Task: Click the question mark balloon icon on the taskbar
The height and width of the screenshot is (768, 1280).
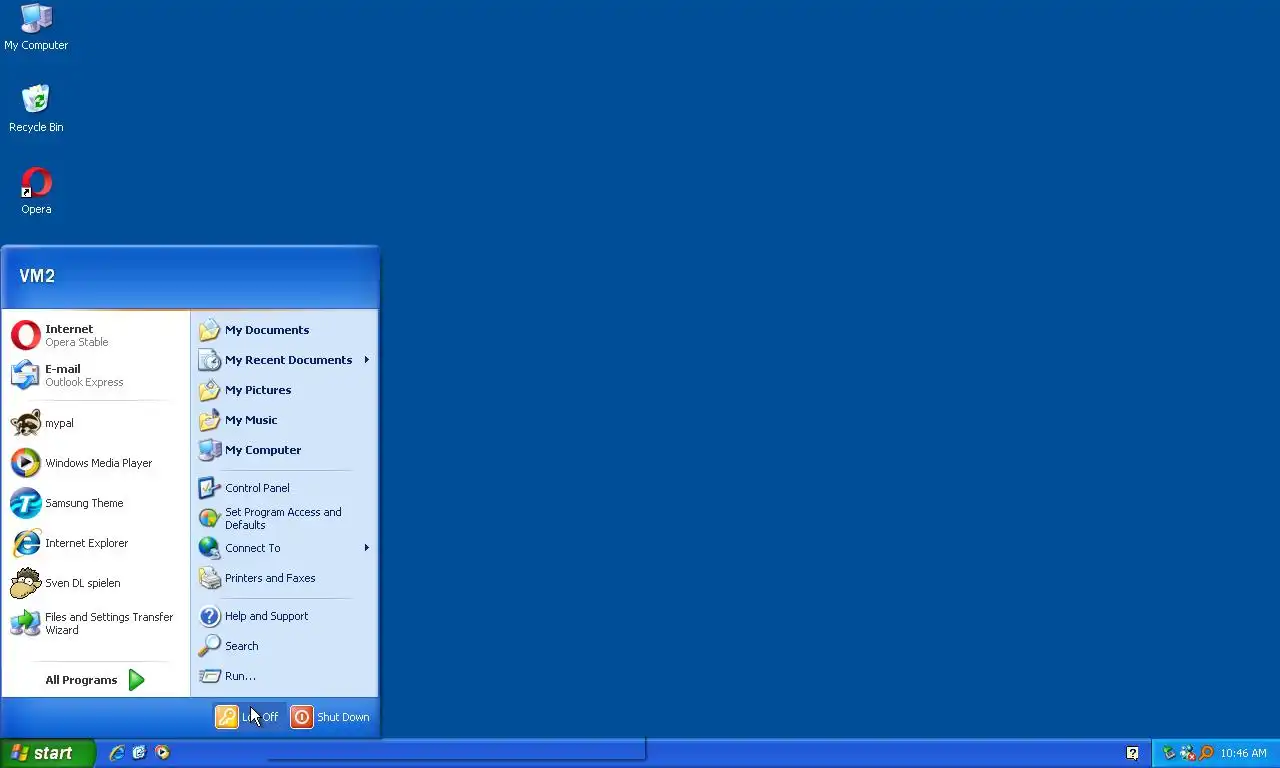Action: tap(1132, 753)
